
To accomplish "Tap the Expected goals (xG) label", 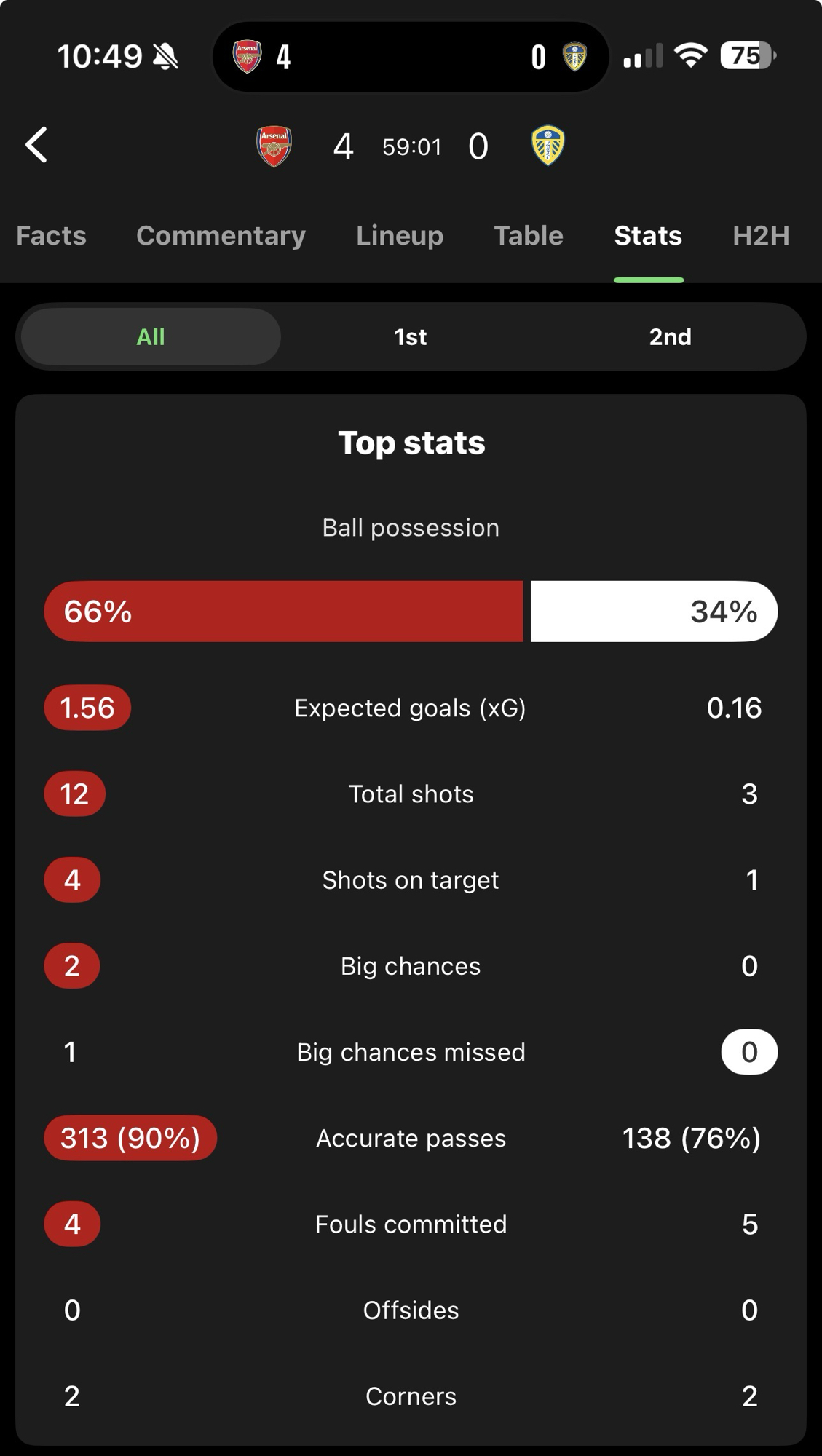I will (410, 708).
